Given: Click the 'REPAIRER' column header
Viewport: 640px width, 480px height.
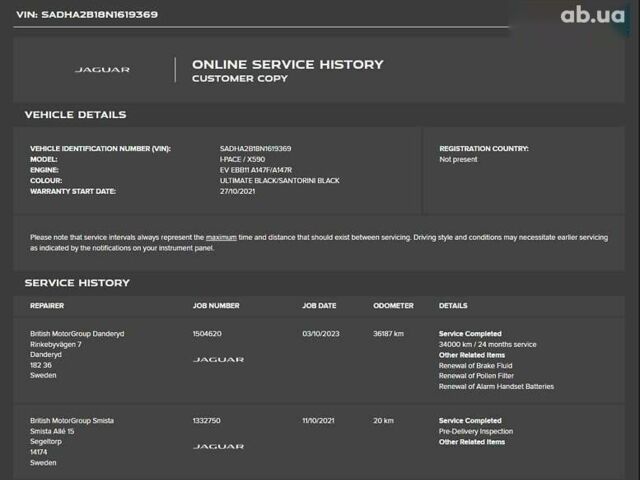Looking at the screenshot, I should tap(47, 306).
